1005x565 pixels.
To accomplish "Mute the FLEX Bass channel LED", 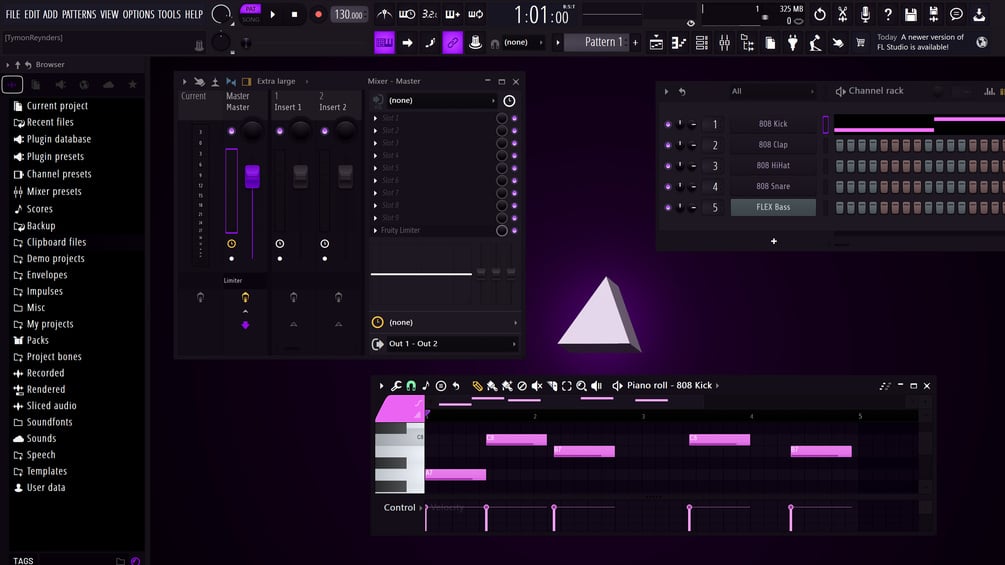I will (x=668, y=208).
